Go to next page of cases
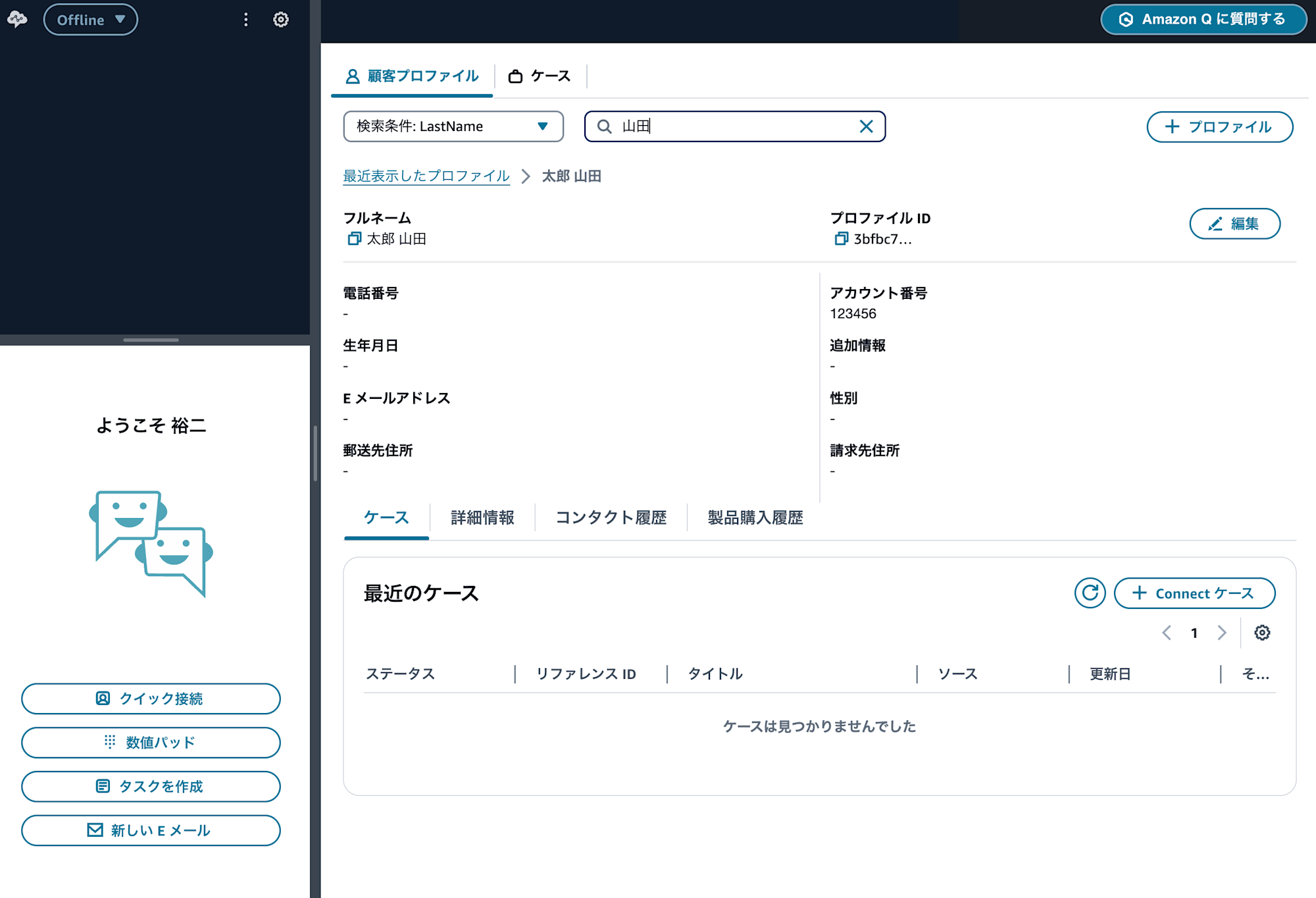1316x898 pixels. pos(1222,633)
